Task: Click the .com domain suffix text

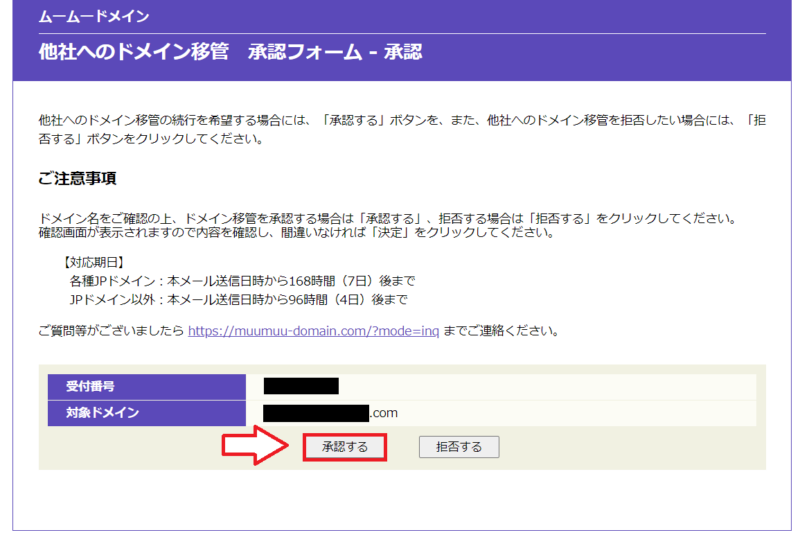Action: 385,412
